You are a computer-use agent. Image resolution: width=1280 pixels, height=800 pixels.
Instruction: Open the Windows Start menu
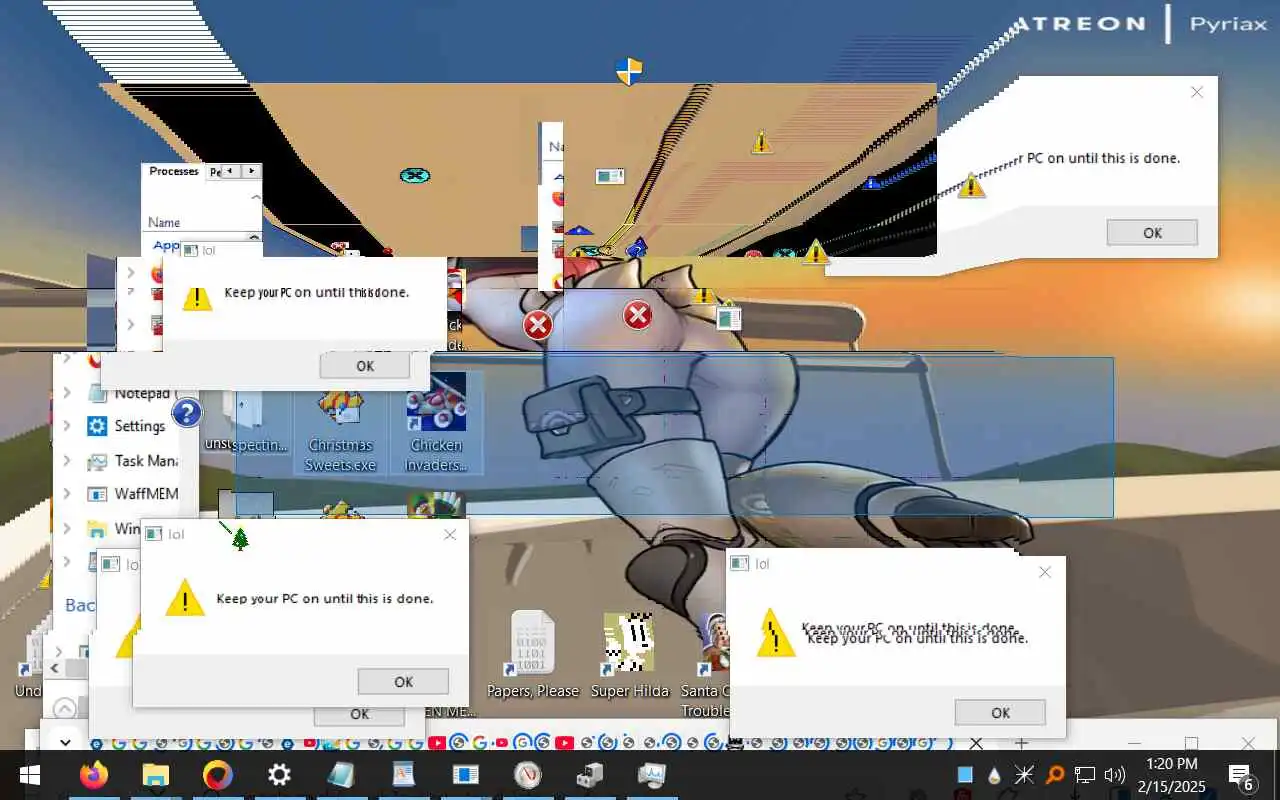pos(29,775)
